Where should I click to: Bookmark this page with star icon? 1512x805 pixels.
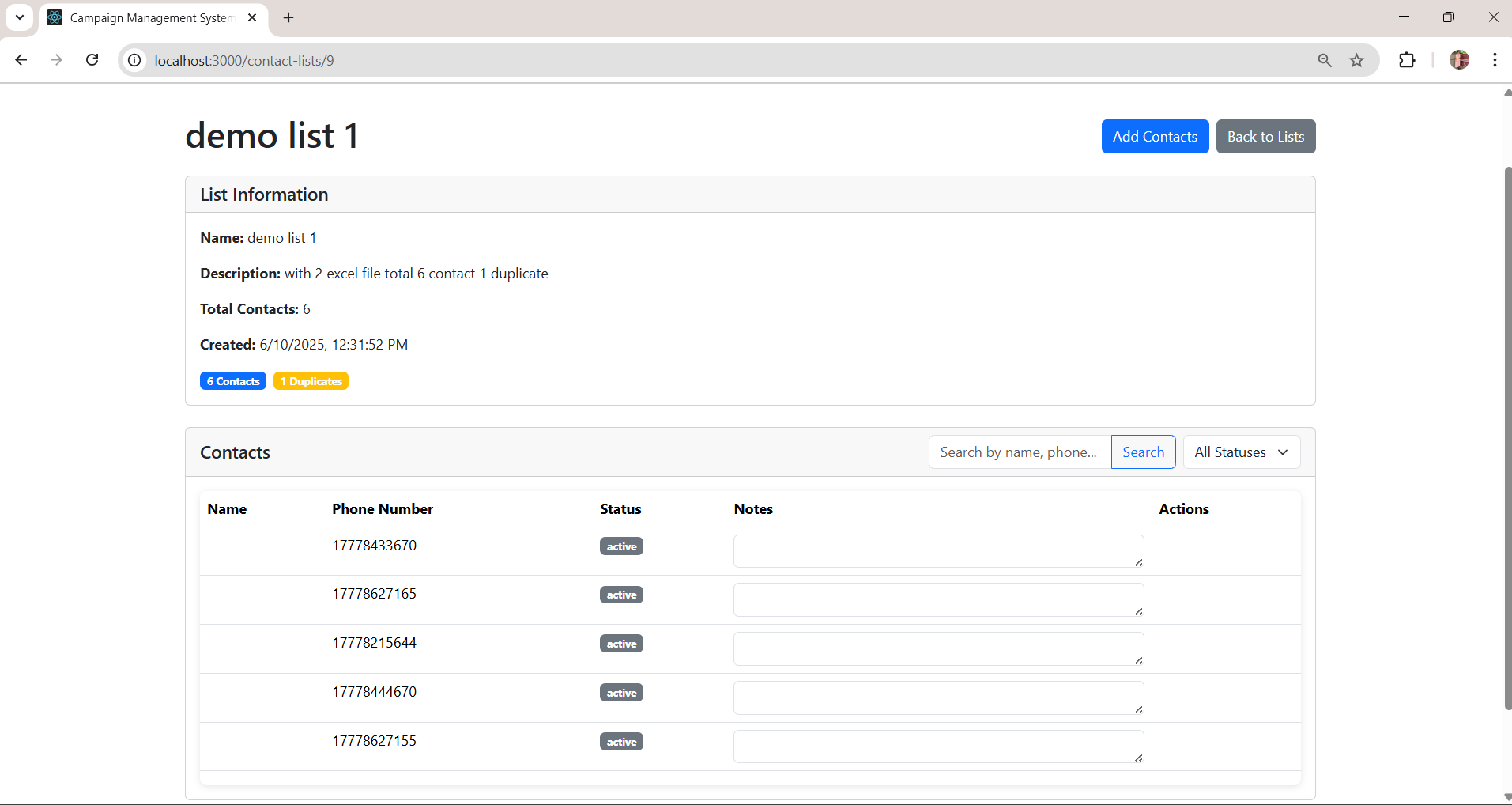[x=1357, y=60]
